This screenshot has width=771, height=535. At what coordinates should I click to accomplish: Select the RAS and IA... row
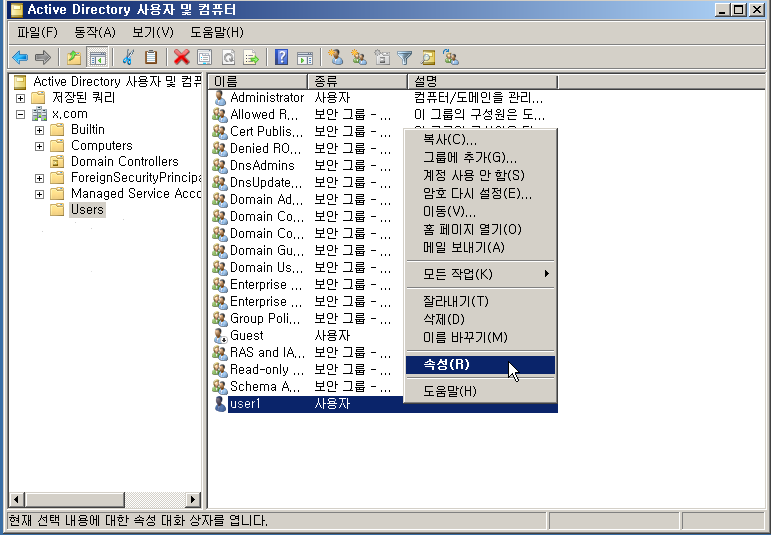306,353
